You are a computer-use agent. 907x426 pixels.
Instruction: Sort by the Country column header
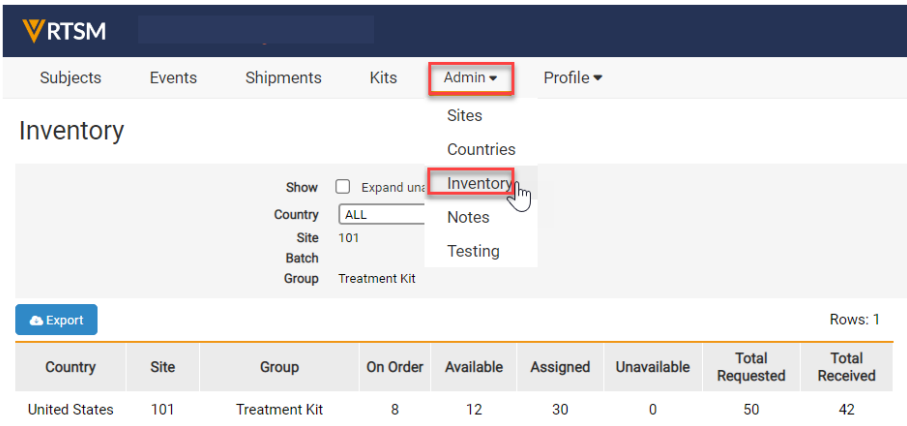70,367
